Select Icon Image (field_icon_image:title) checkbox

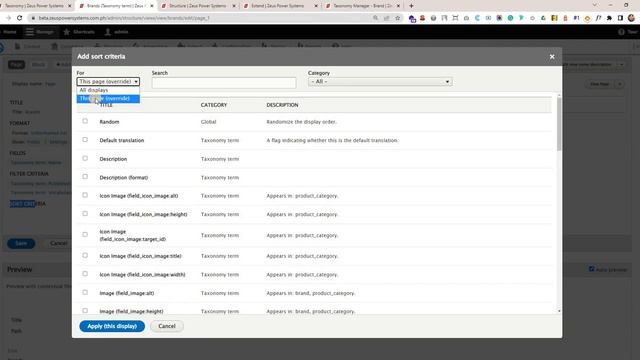point(85,256)
